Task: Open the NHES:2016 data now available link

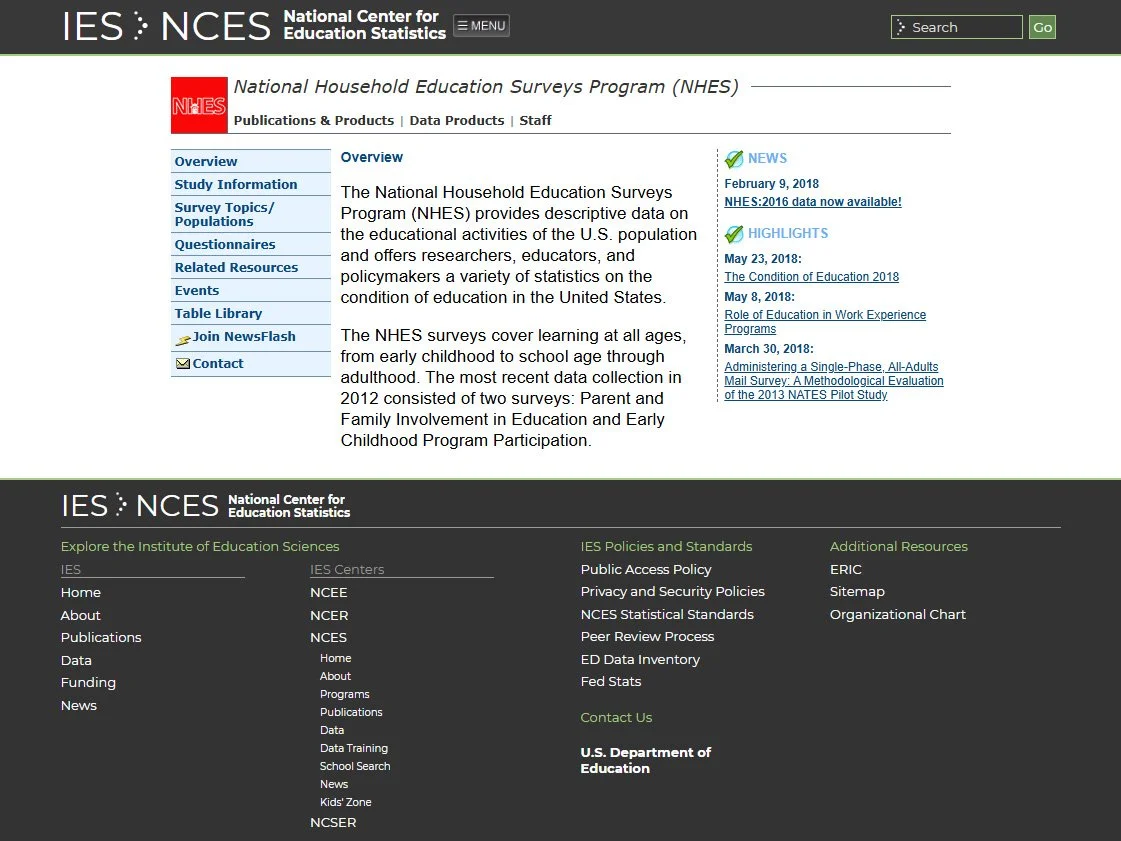Action: tap(812, 202)
